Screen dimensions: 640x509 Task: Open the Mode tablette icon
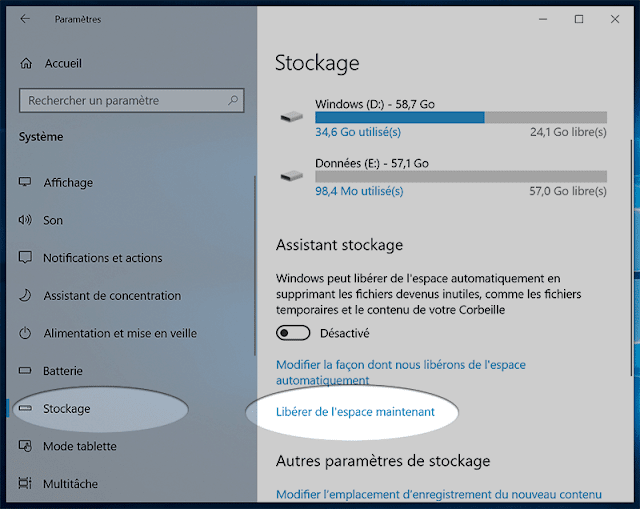25,446
